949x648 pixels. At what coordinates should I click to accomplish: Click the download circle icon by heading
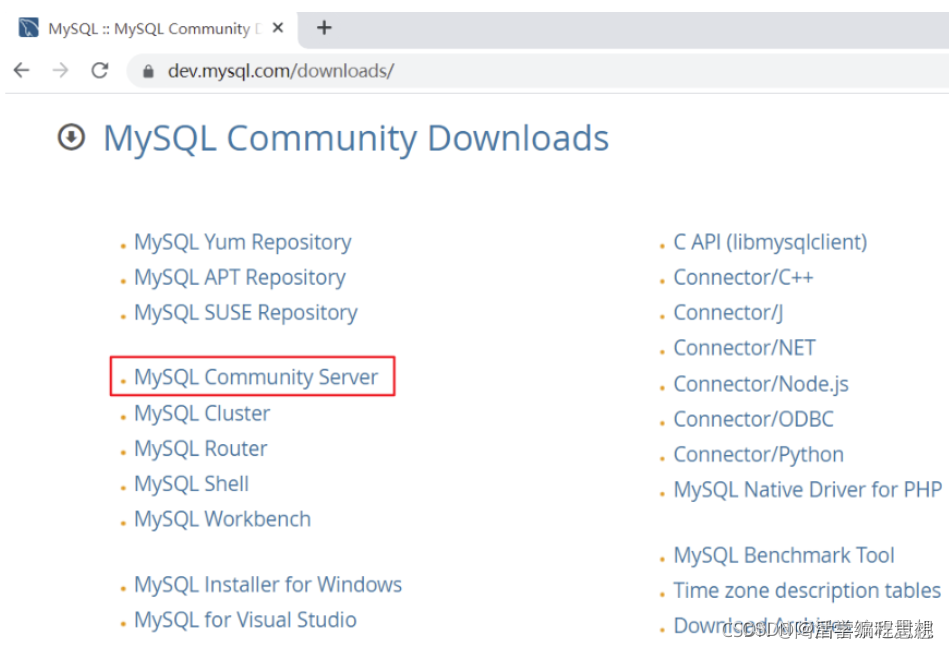coord(71,137)
